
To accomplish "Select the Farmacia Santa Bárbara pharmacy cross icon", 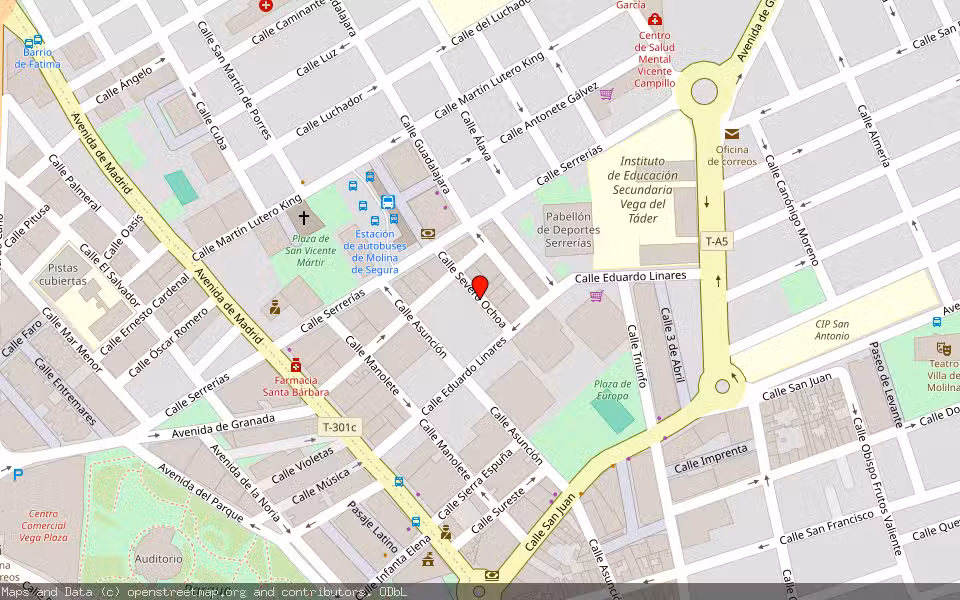I will coord(296,365).
